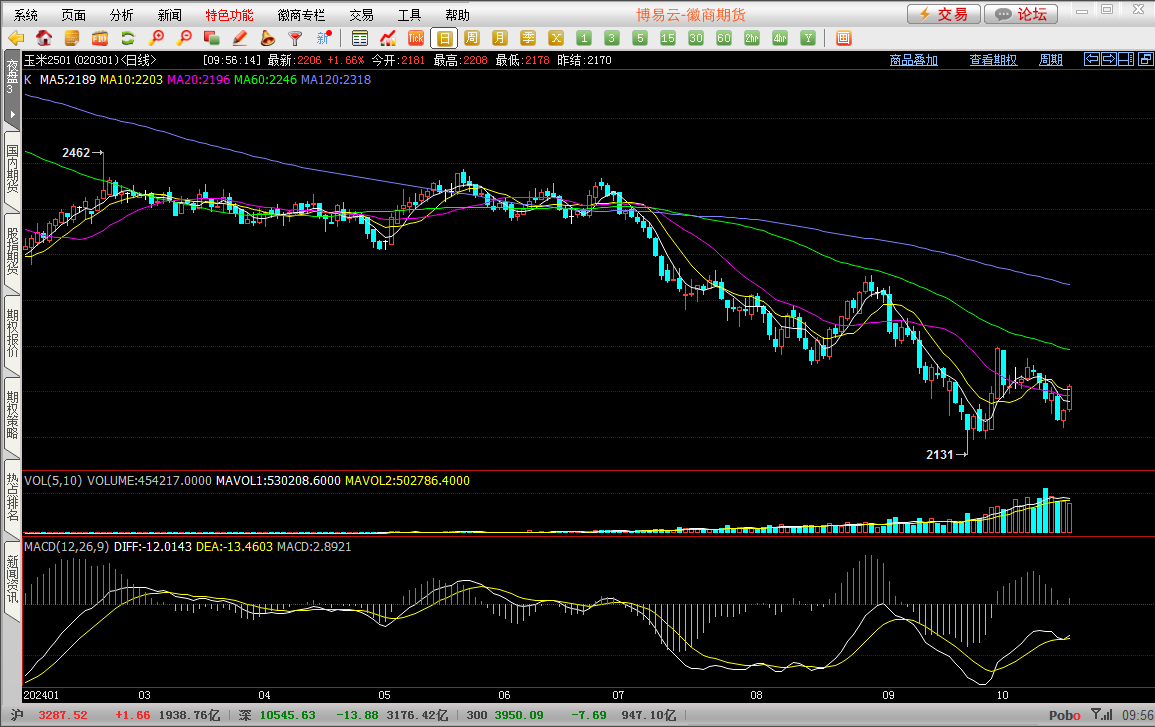Screen dimensions: 1155x727
Task: Switch to weekly (周) K-line period
Action: click(x=472, y=38)
